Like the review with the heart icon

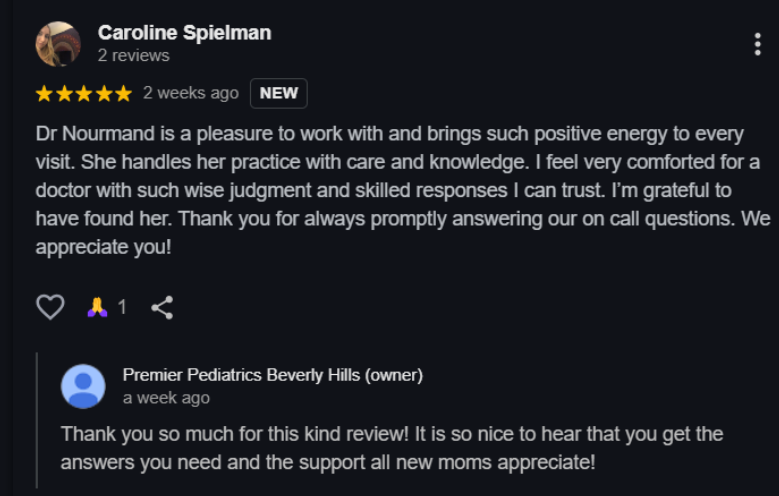[50, 307]
